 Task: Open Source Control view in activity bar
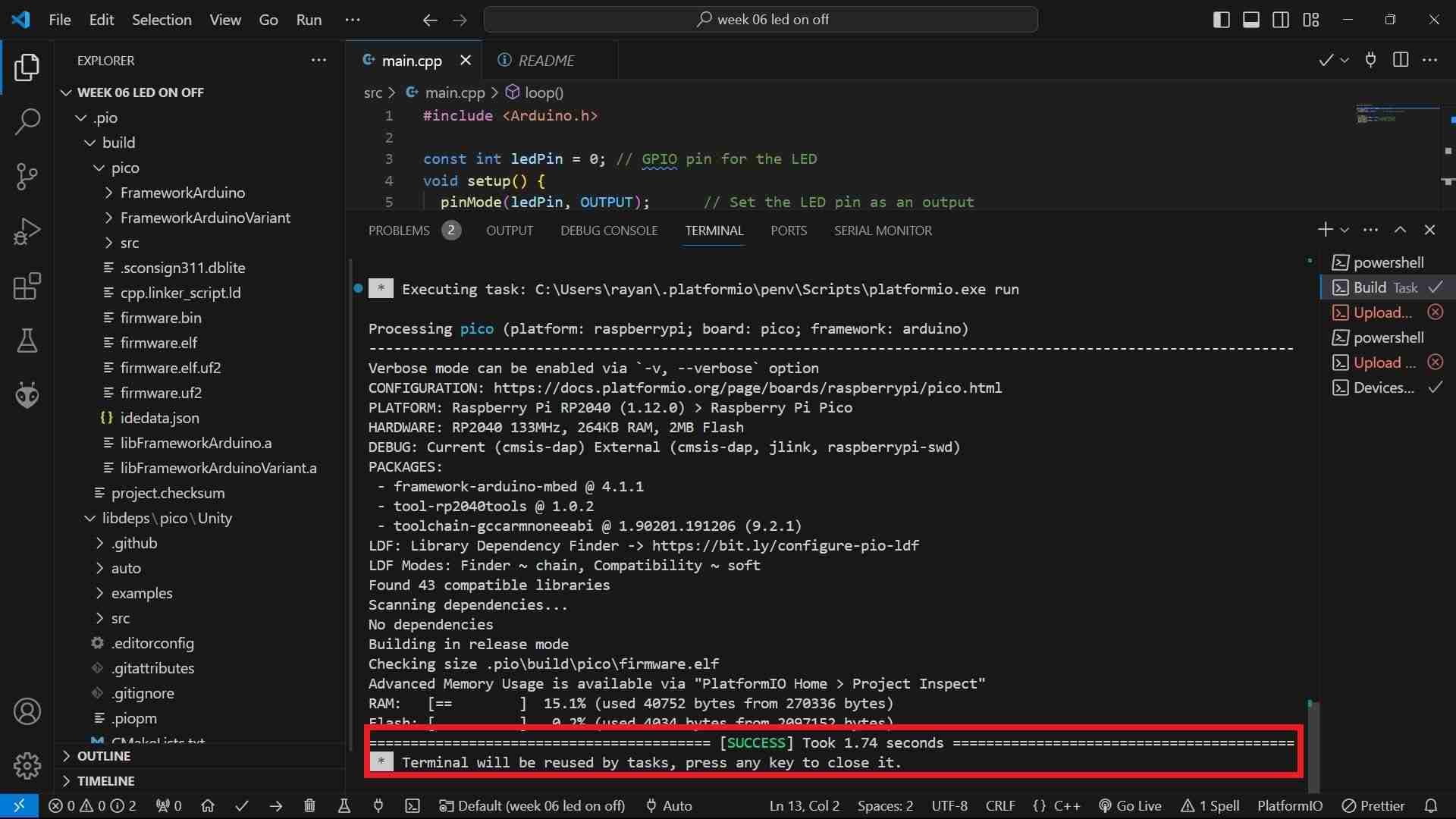click(x=27, y=176)
